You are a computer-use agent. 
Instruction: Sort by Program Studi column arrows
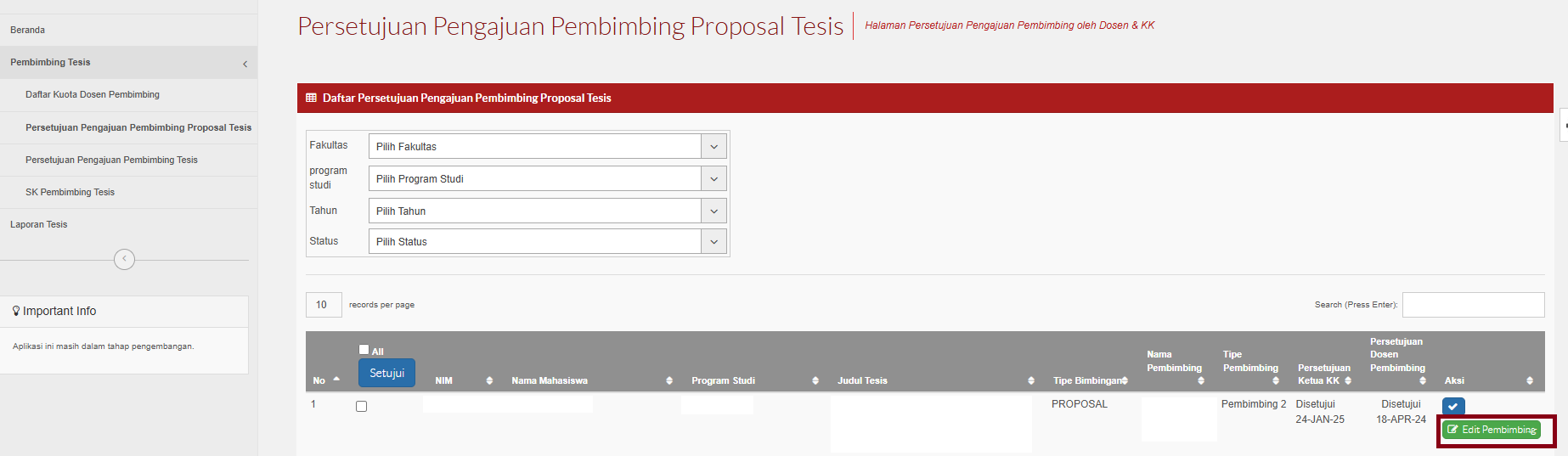pos(815,380)
